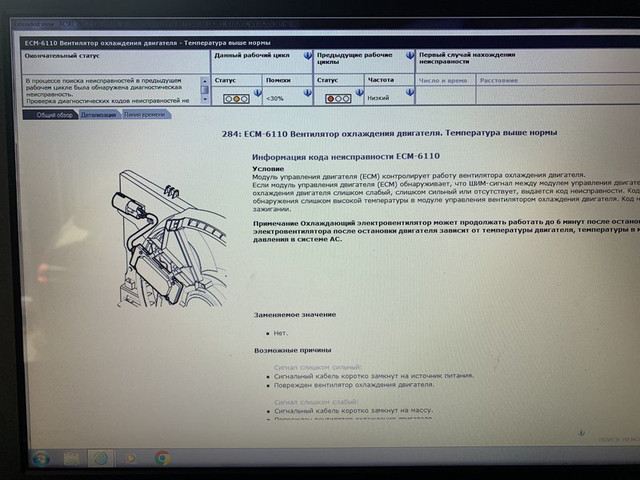Image resolution: width=640 pixels, height=480 pixels.
Task: Click Заменяемое значение heading
Action: tap(295, 315)
